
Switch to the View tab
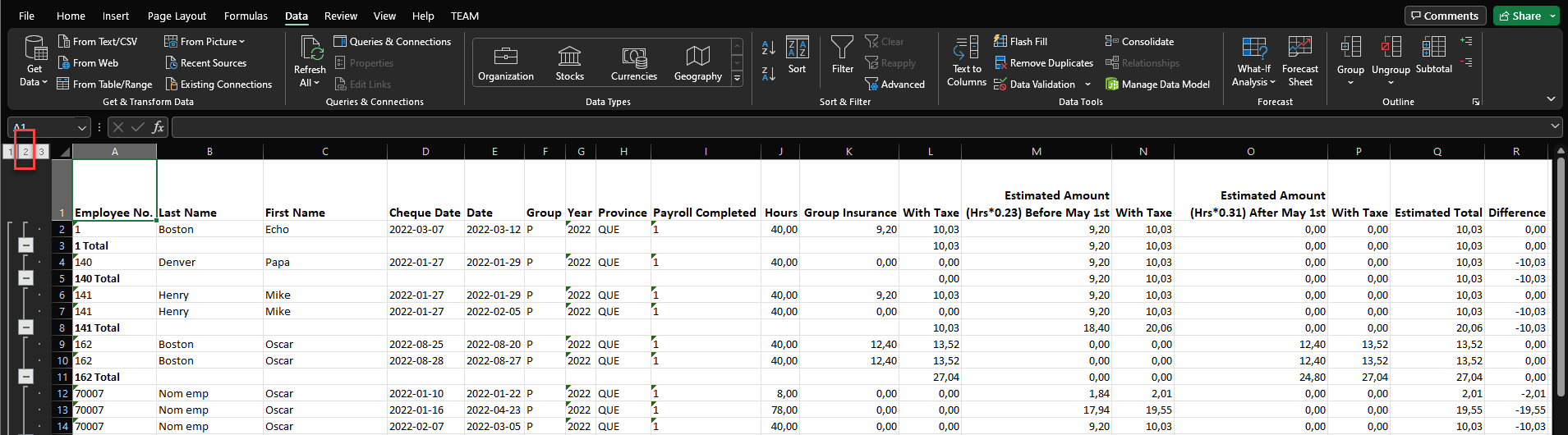(x=384, y=16)
